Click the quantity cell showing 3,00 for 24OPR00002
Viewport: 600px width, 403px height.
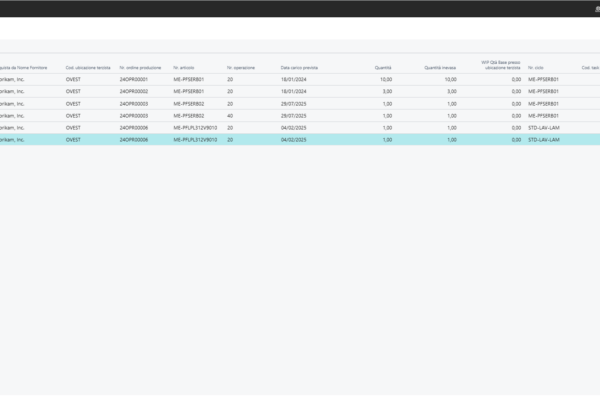(383, 91)
